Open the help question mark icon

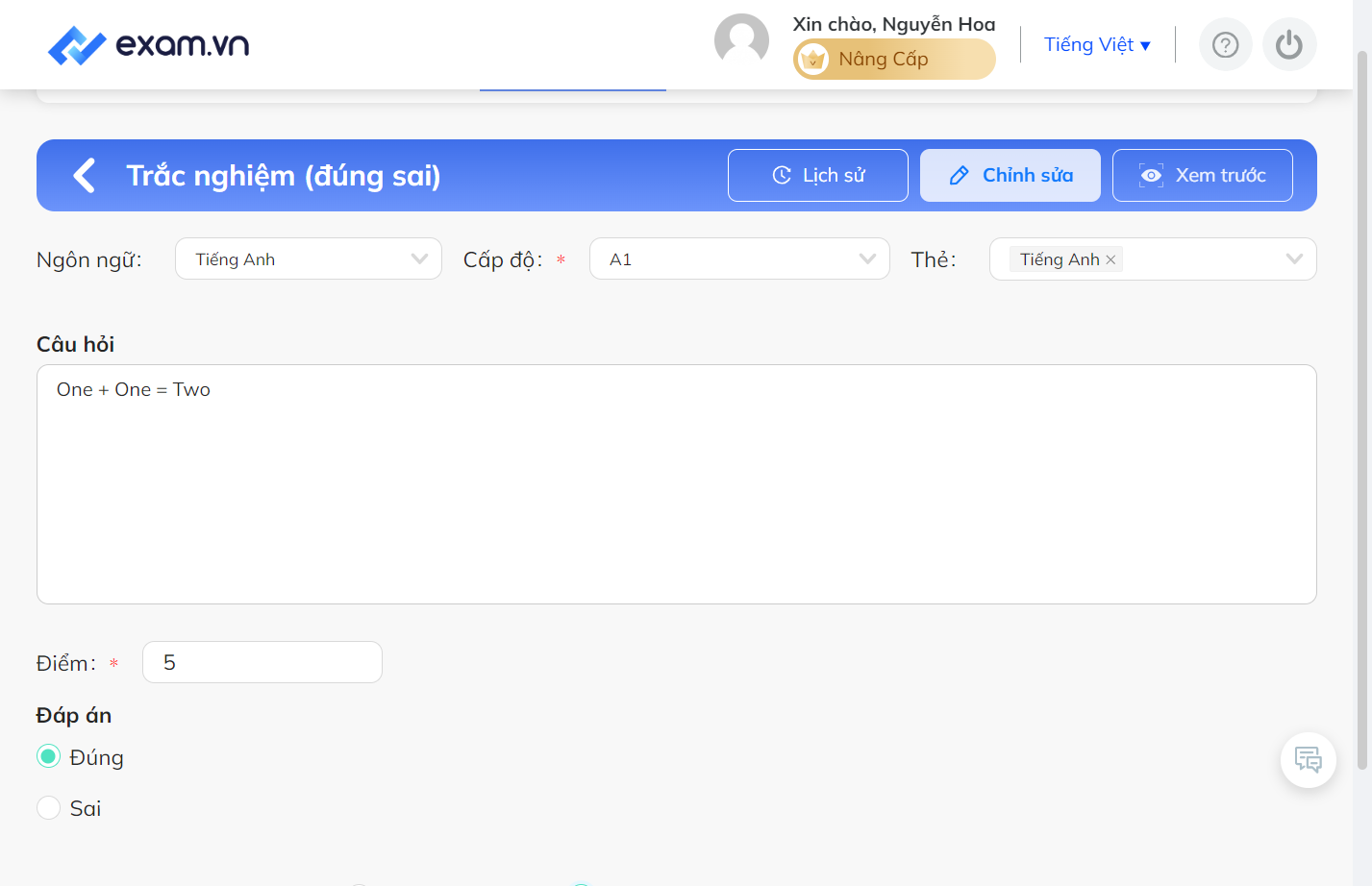tap(1225, 45)
